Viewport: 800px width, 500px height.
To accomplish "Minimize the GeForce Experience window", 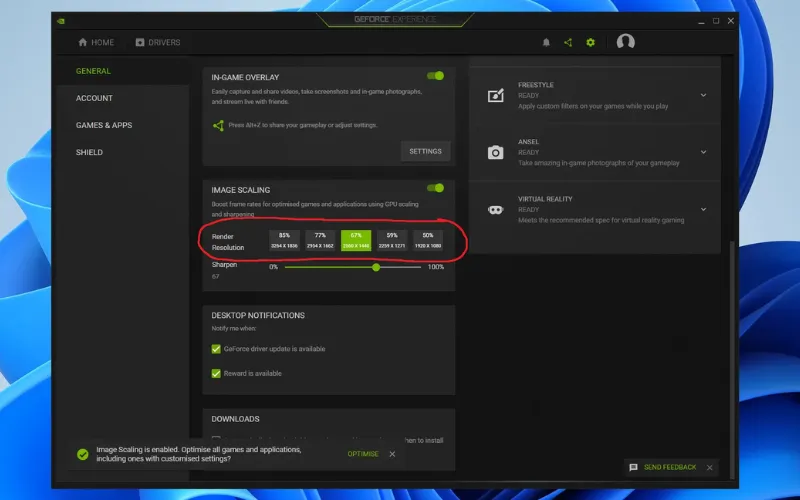I will (701, 21).
